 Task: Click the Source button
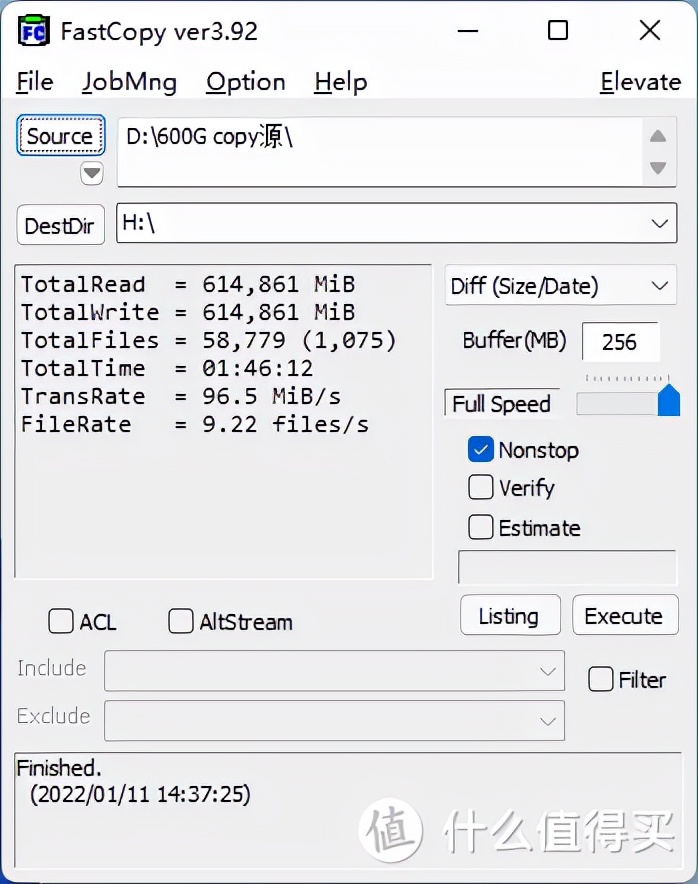[x=60, y=135]
